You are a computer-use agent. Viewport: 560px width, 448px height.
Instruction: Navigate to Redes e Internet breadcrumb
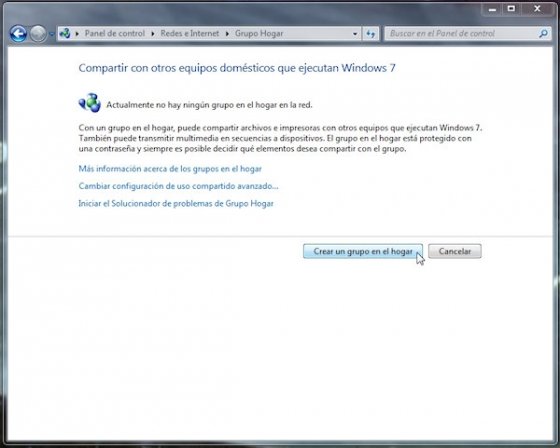coord(190,34)
